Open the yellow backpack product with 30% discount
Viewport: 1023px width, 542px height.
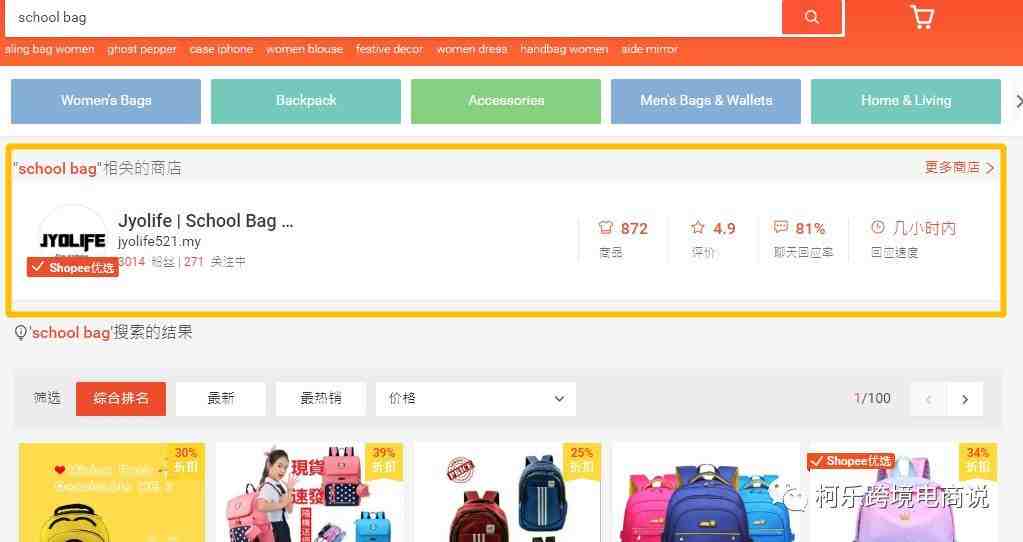[112, 492]
